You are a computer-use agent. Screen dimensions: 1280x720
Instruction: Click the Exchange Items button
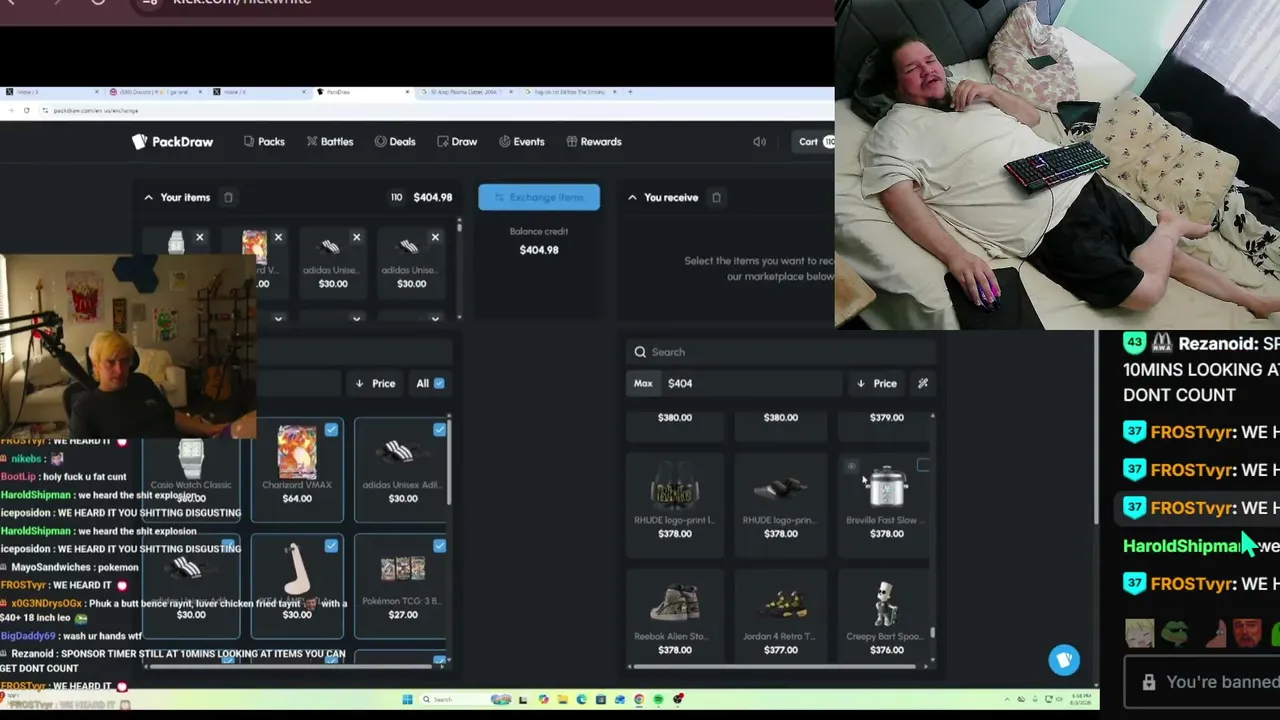pyautogui.click(x=539, y=197)
